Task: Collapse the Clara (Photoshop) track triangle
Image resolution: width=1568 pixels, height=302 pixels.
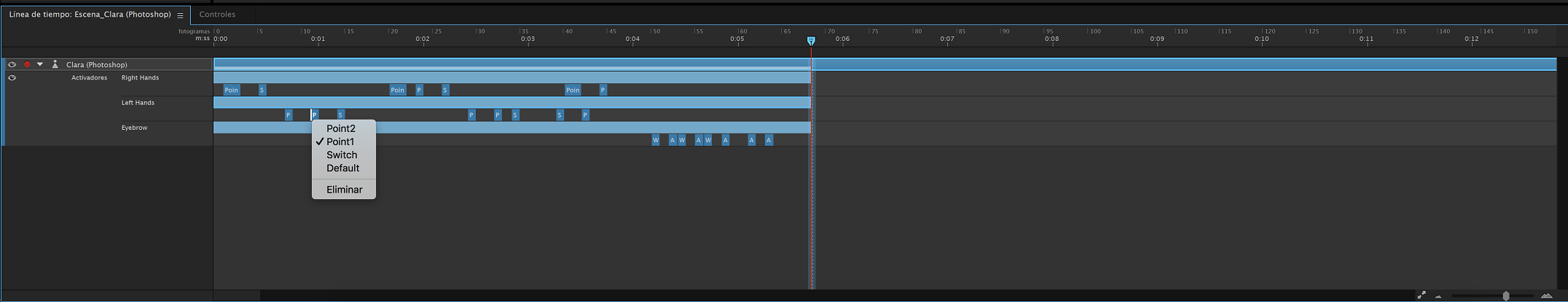Action: [x=40, y=64]
